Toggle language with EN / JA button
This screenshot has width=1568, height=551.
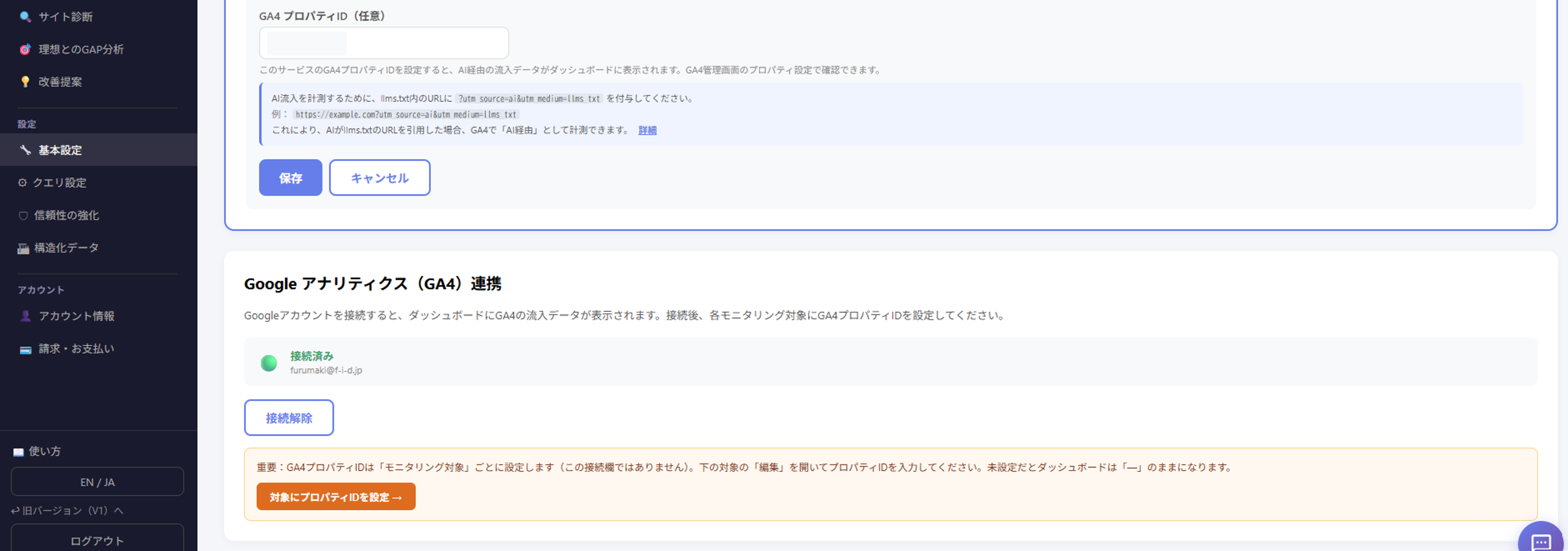(97, 482)
